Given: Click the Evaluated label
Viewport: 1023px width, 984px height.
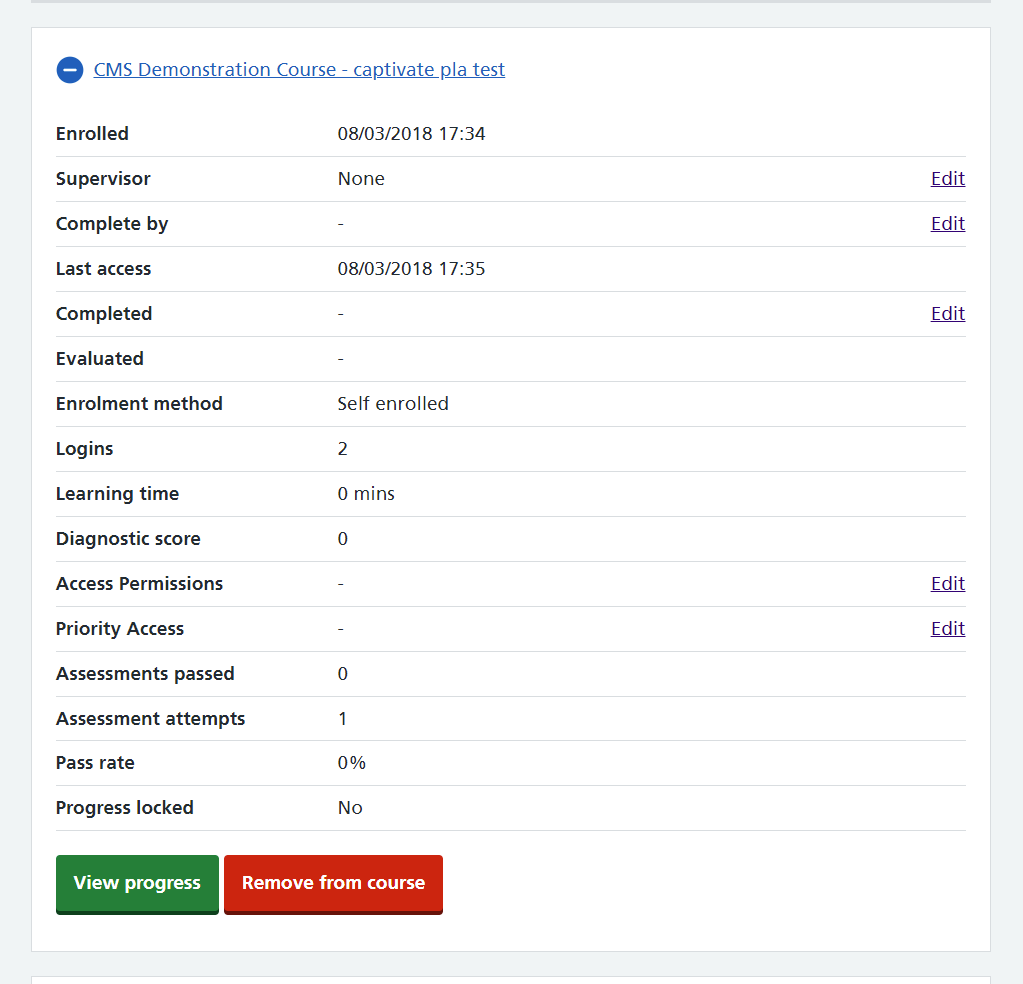Looking at the screenshot, I should 100,359.
